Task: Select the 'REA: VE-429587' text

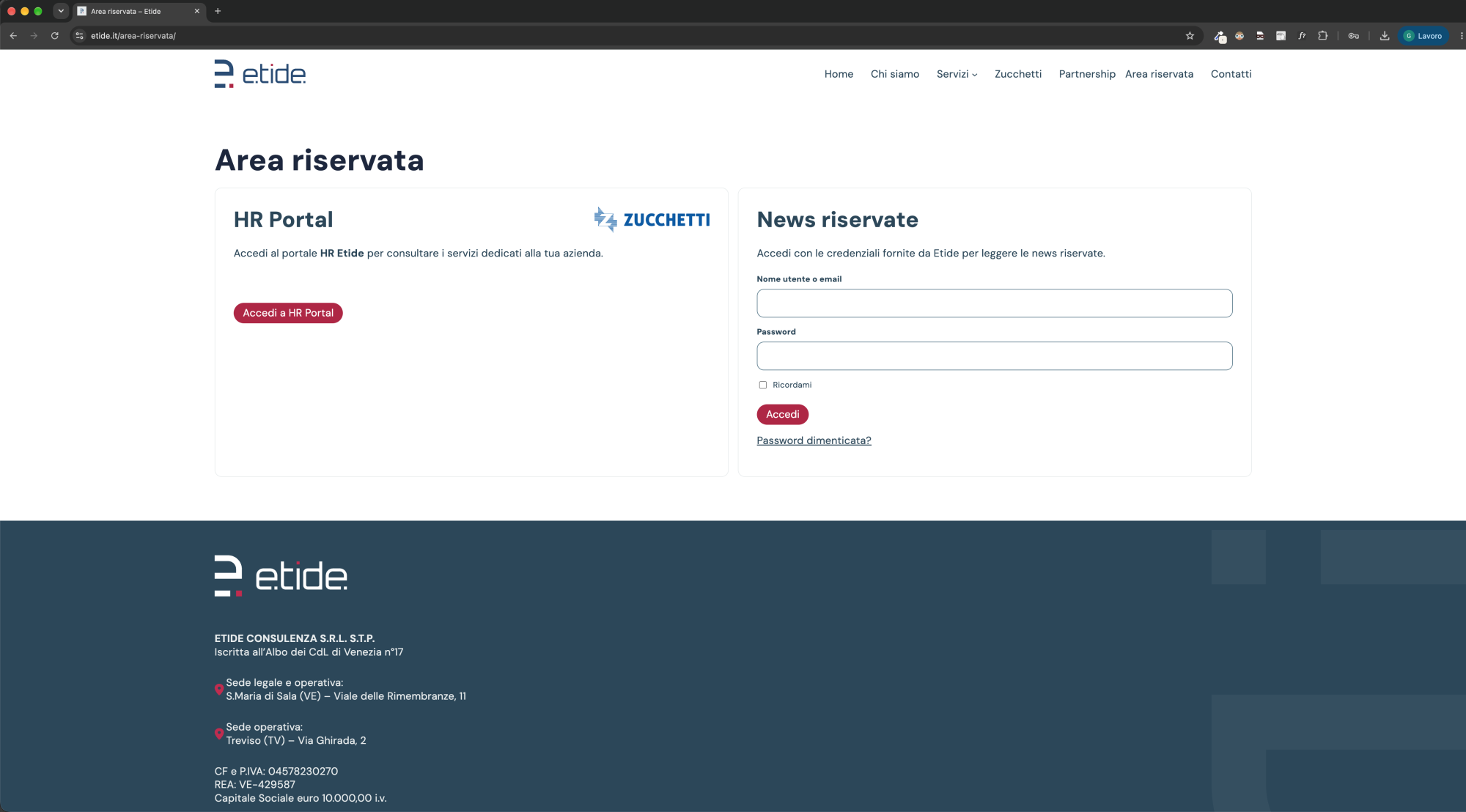Action: 254,785
